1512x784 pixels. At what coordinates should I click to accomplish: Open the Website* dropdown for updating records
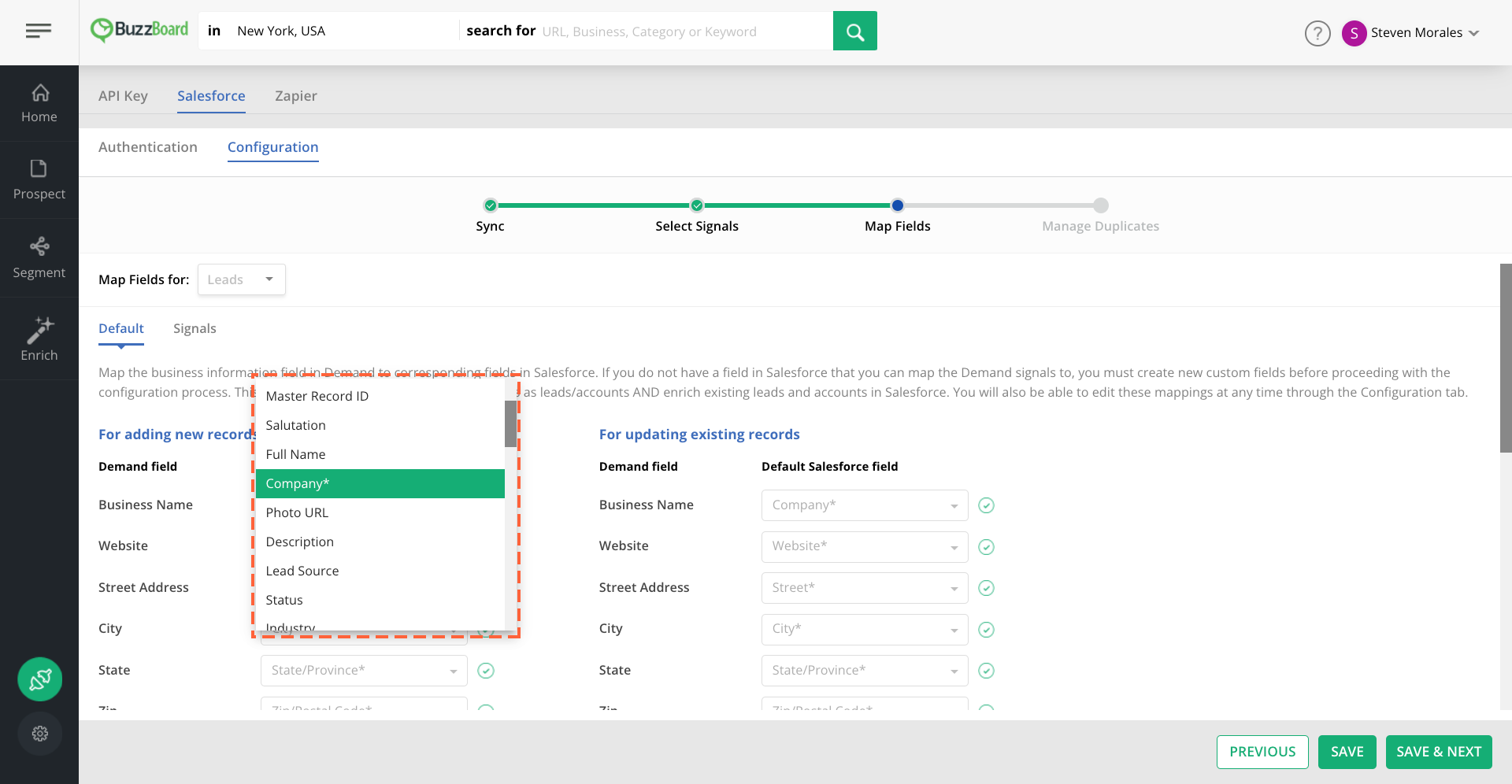(x=865, y=546)
